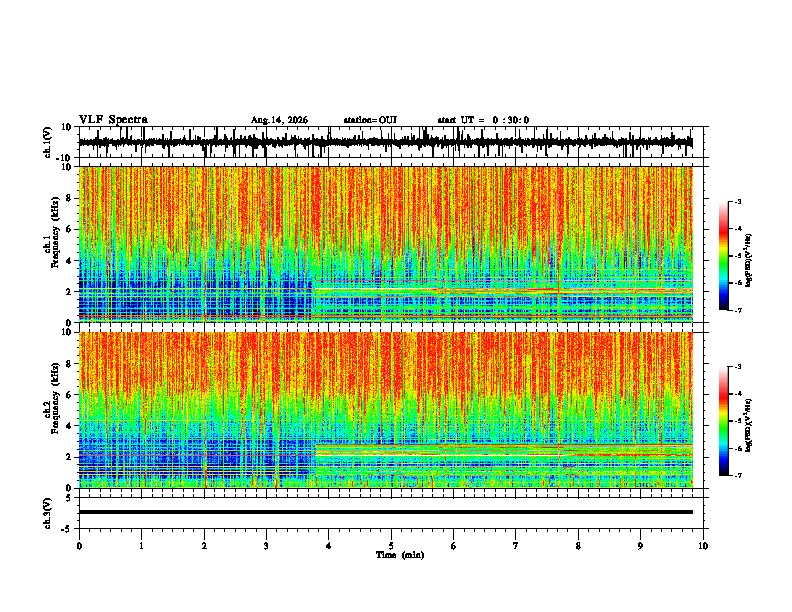Click the "-3" label on ch.1 color bar
792x612 pixels.
tap(738, 201)
